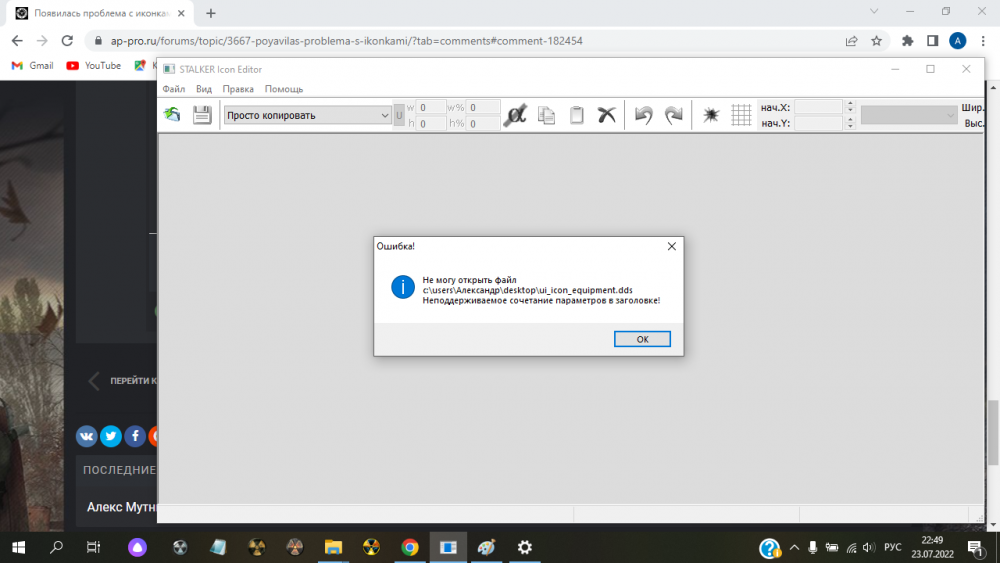The image size is (1000, 563).
Task: Click the paste clipboard icon
Action: 576,115
